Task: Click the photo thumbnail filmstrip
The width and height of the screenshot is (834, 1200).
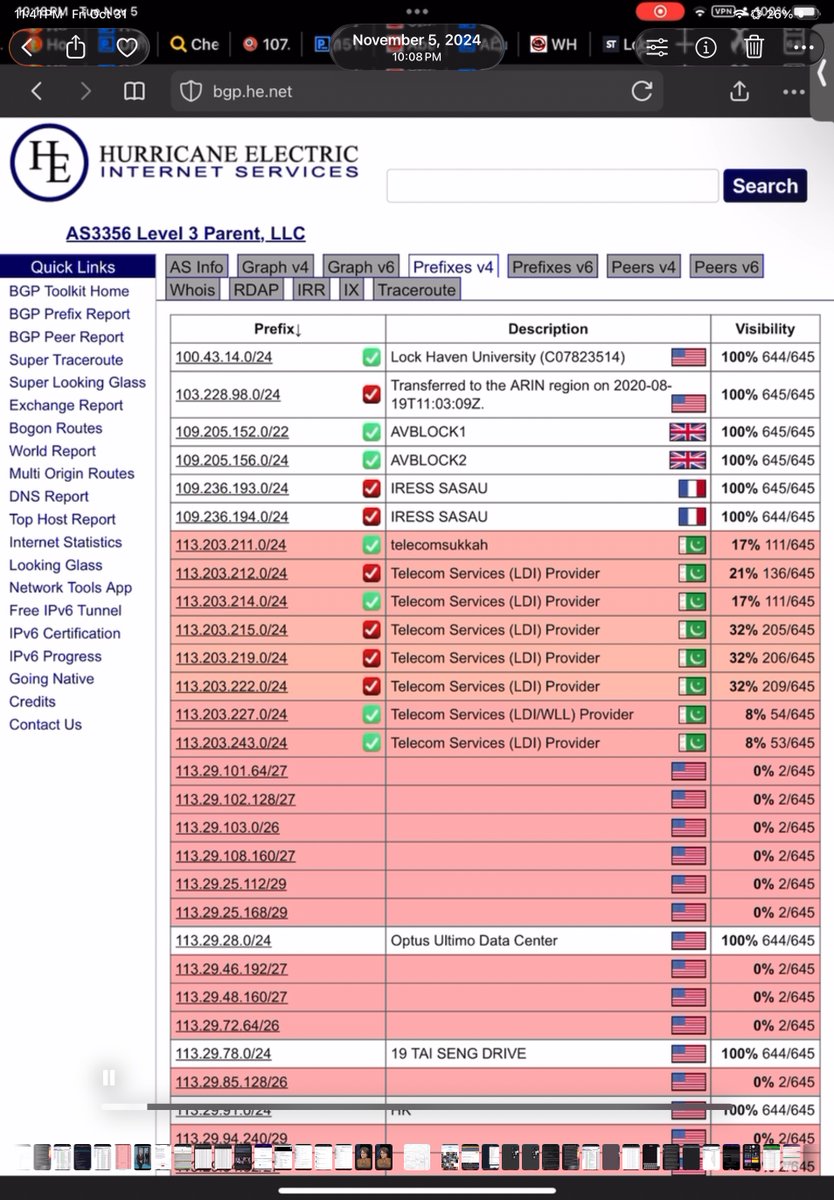Action: (416, 1157)
